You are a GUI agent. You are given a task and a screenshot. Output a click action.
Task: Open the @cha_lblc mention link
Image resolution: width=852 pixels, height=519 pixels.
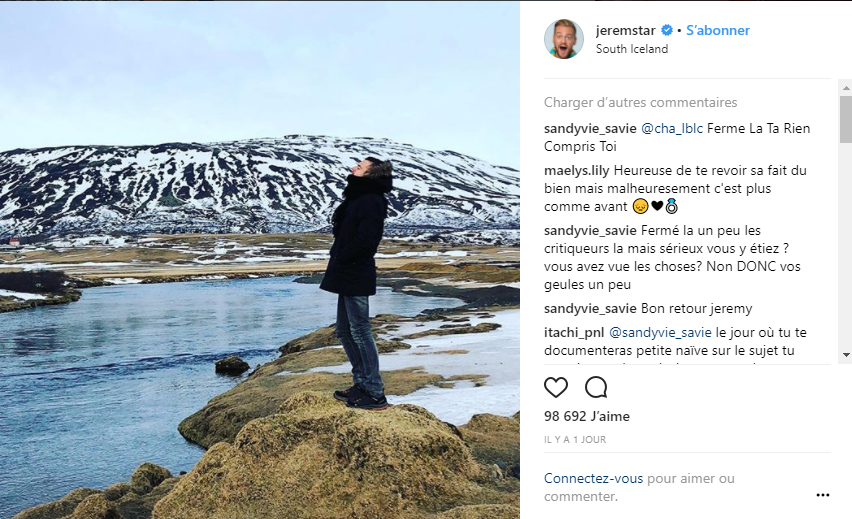tap(671, 129)
